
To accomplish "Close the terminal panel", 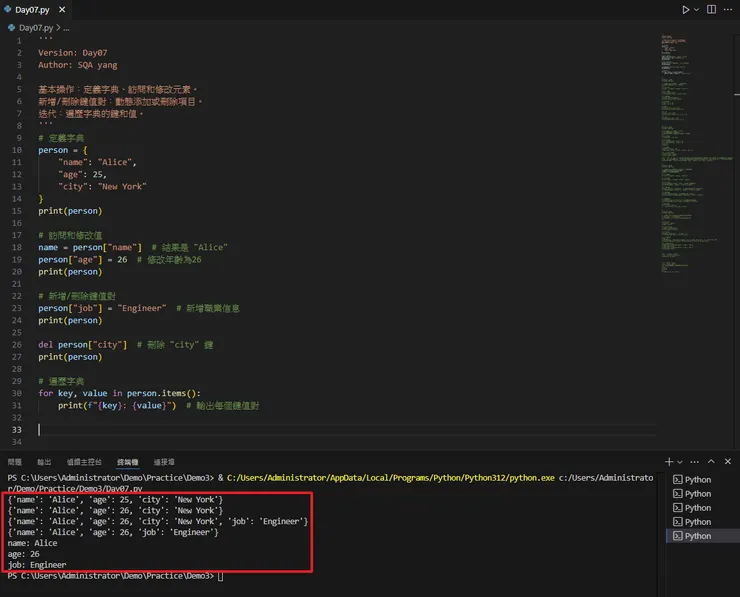I will tap(728, 462).
